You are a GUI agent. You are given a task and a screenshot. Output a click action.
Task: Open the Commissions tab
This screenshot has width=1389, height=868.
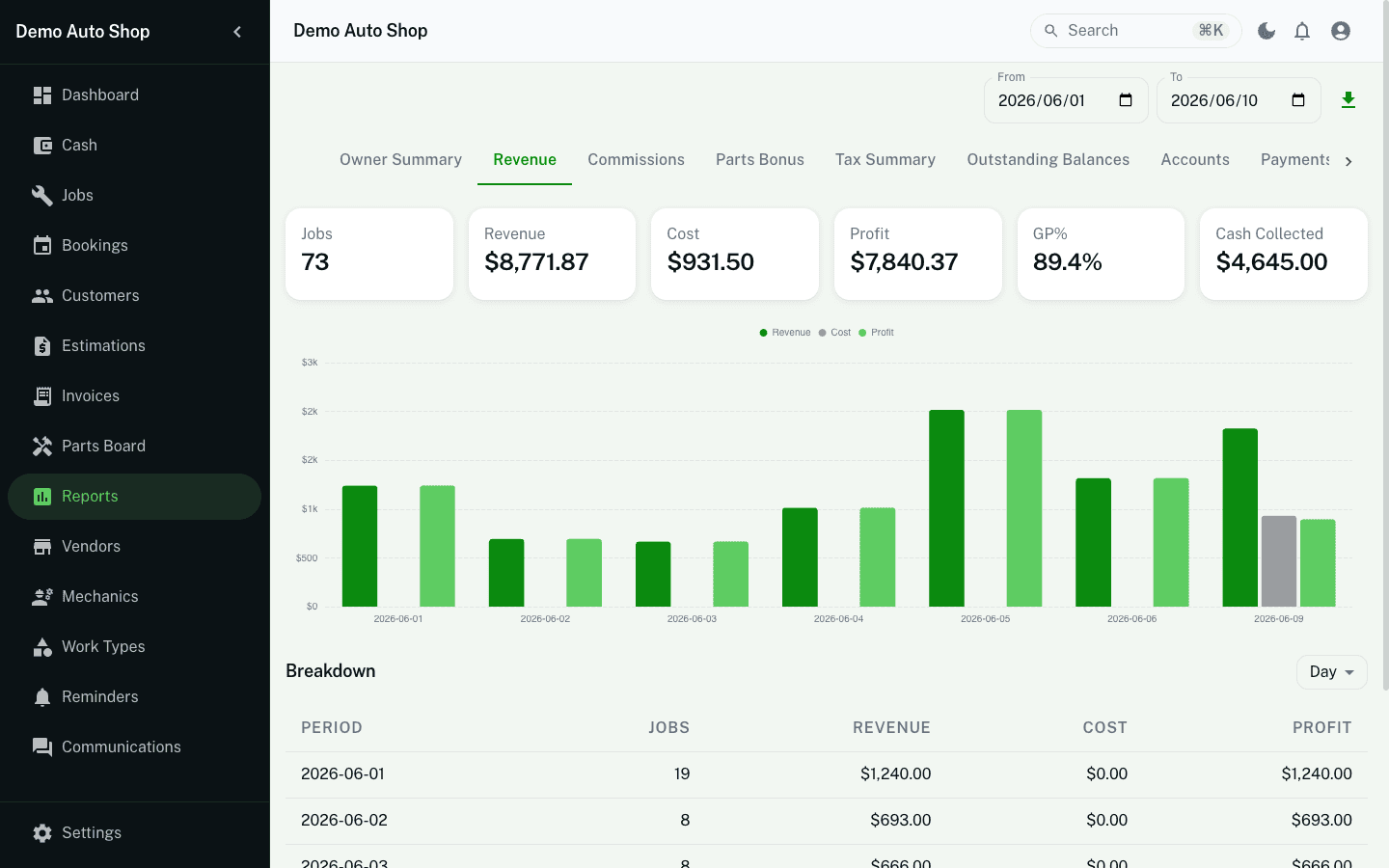pos(636,160)
